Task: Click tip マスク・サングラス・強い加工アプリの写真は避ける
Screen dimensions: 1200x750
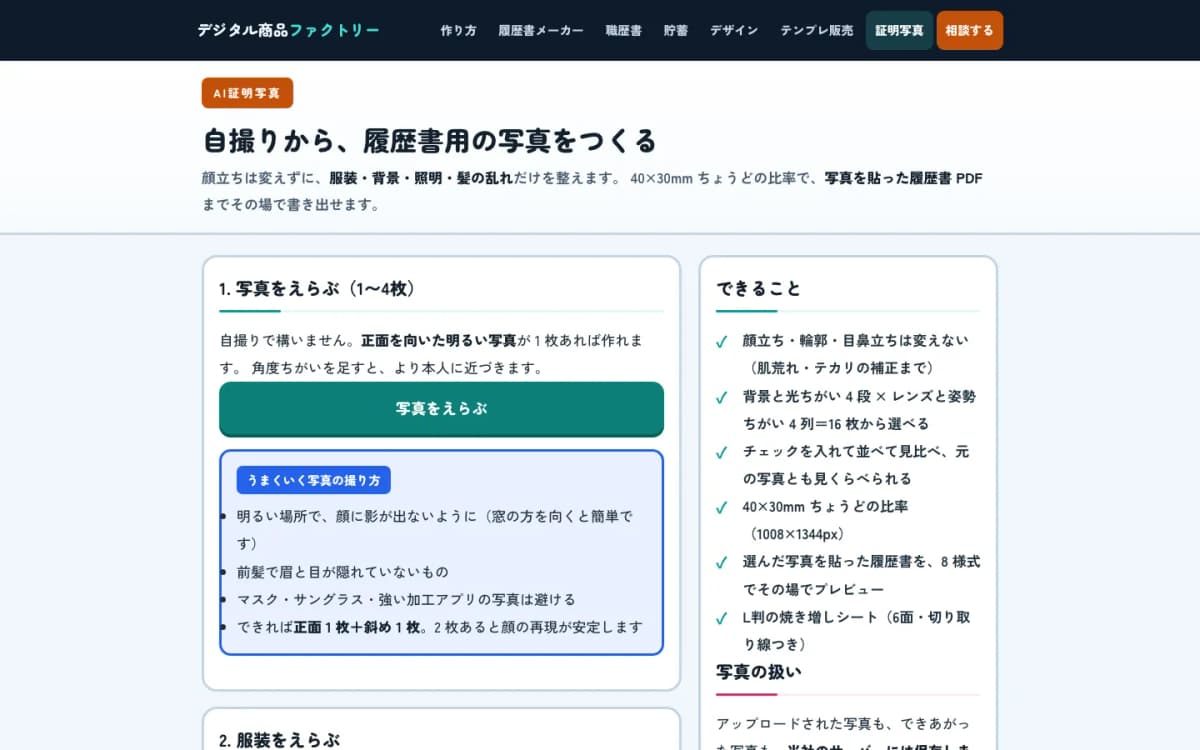Action: tap(406, 599)
